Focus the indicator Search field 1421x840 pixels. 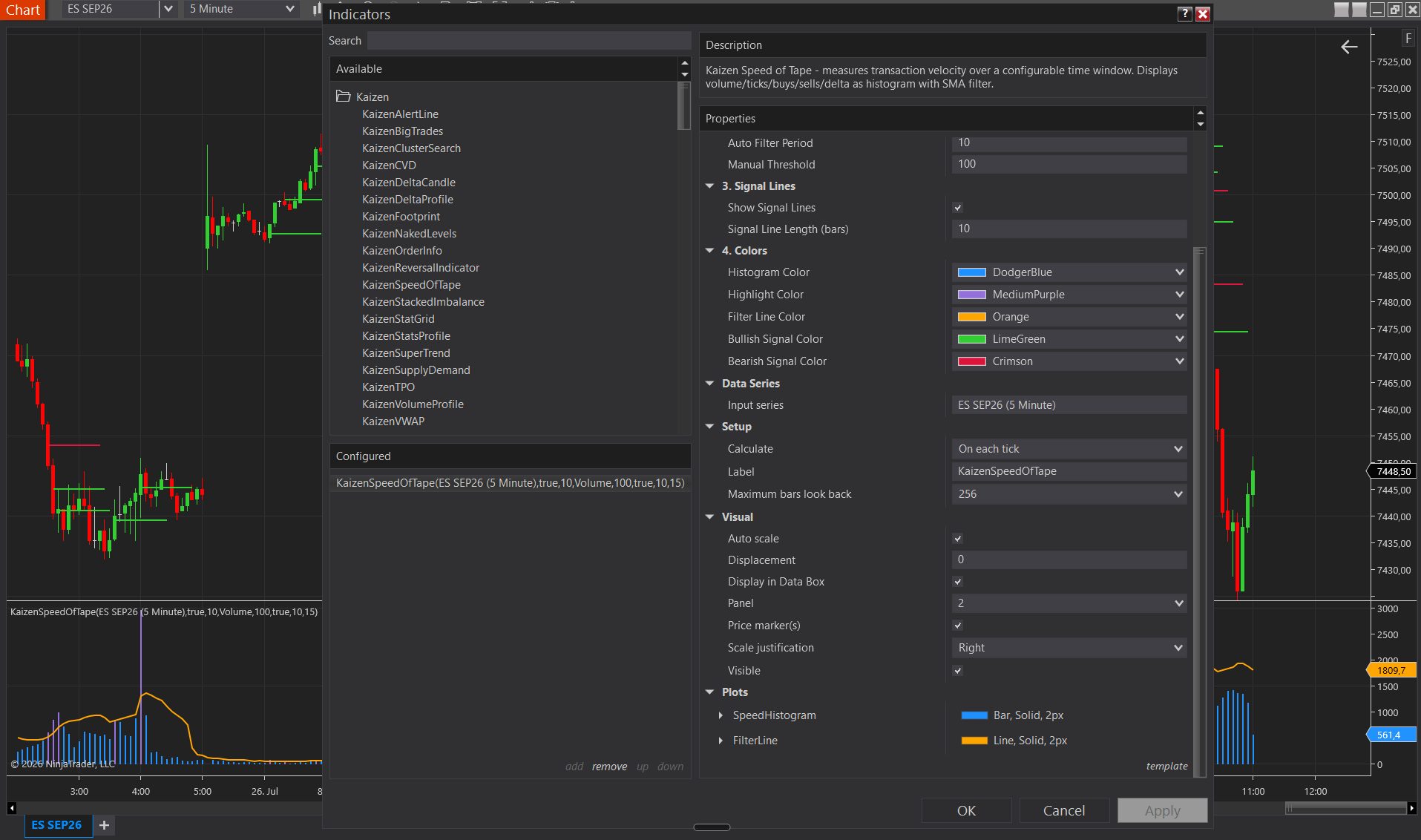tap(529, 41)
